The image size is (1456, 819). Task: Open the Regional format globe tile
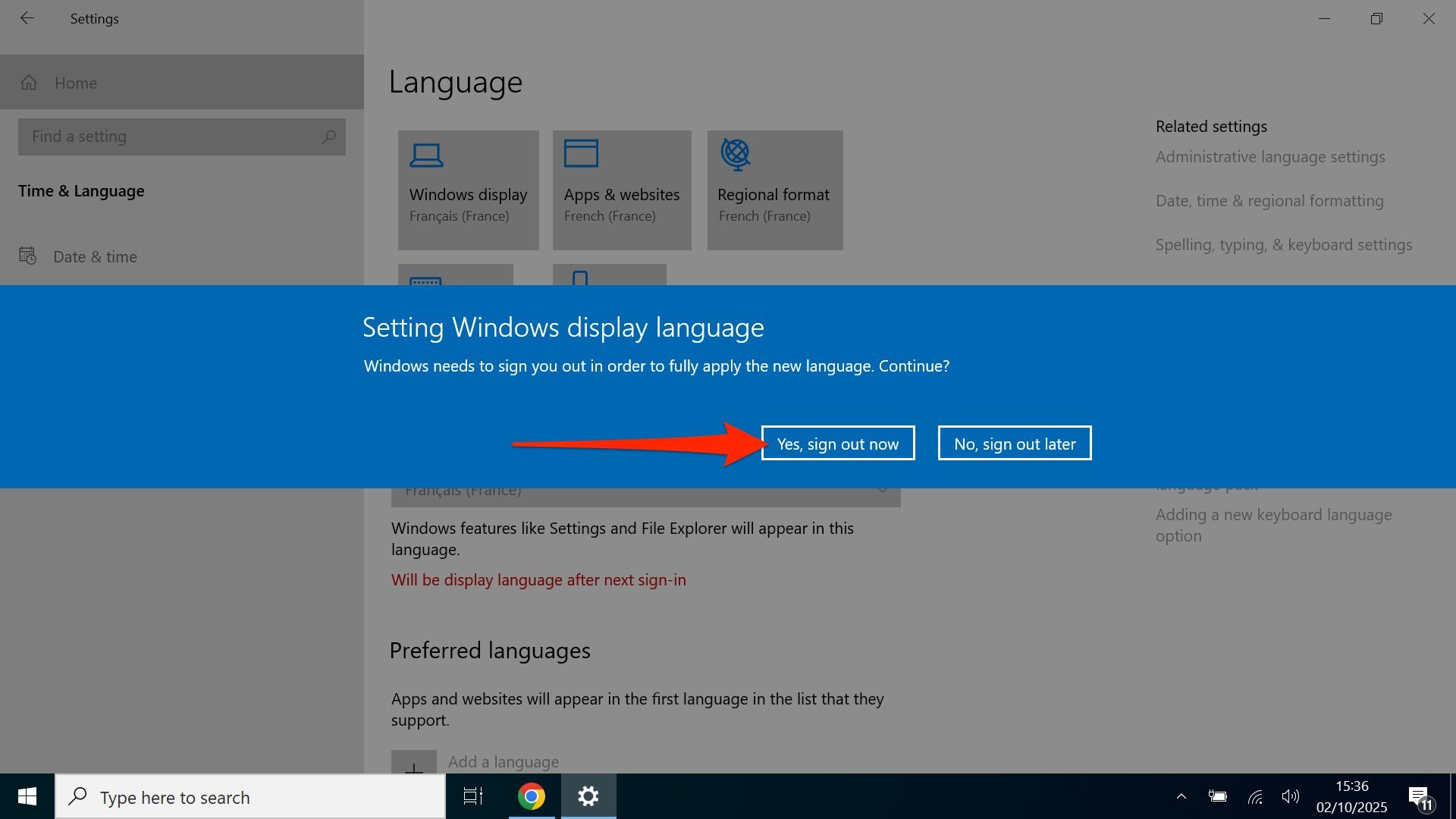(x=774, y=190)
